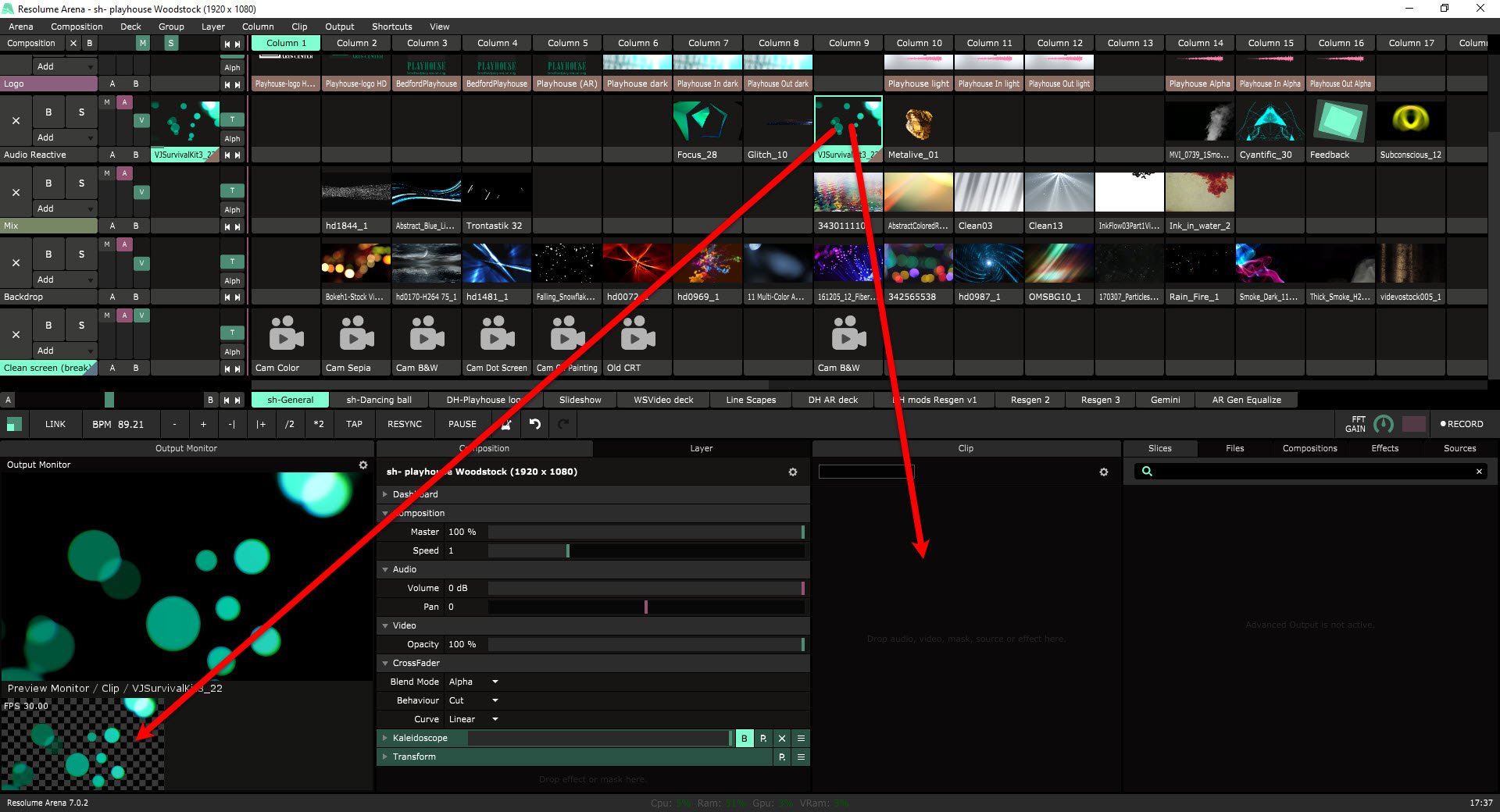Switch to the sh-Dancing ball deck tab
The width and height of the screenshot is (1500, 812).
[379, 400]
